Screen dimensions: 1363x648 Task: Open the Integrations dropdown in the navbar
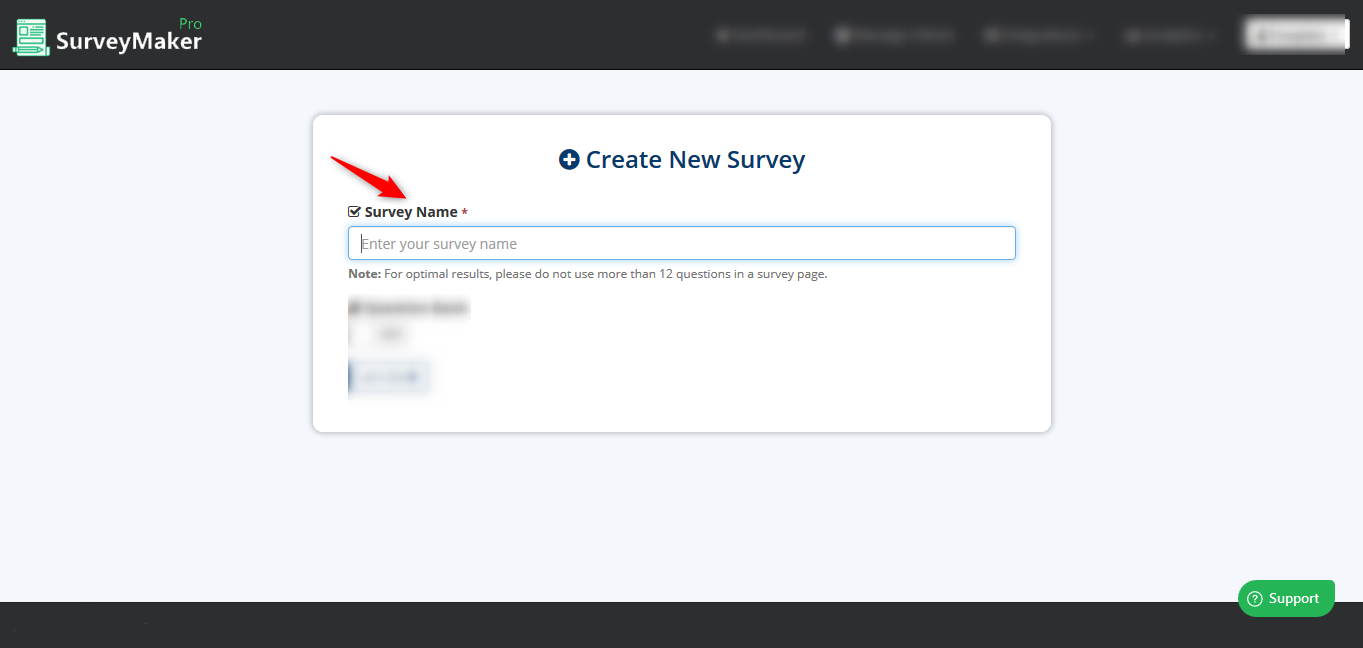coord(1038,34)
